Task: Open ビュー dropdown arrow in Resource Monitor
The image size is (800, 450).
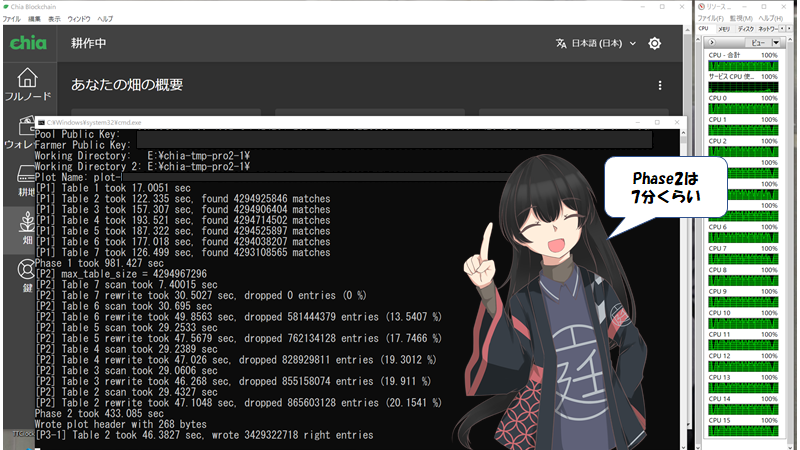Action: [776, 42]
